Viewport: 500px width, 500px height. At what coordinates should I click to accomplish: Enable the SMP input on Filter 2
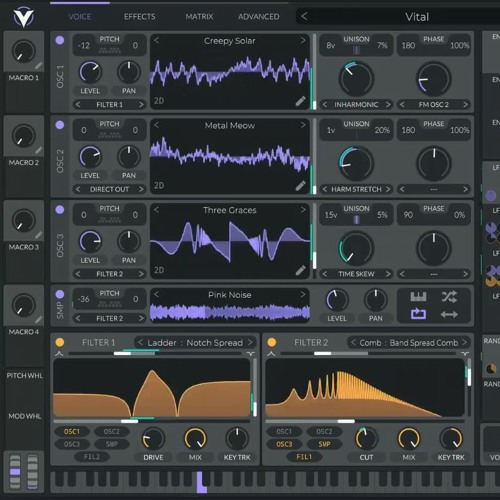[x=324, y=444]
